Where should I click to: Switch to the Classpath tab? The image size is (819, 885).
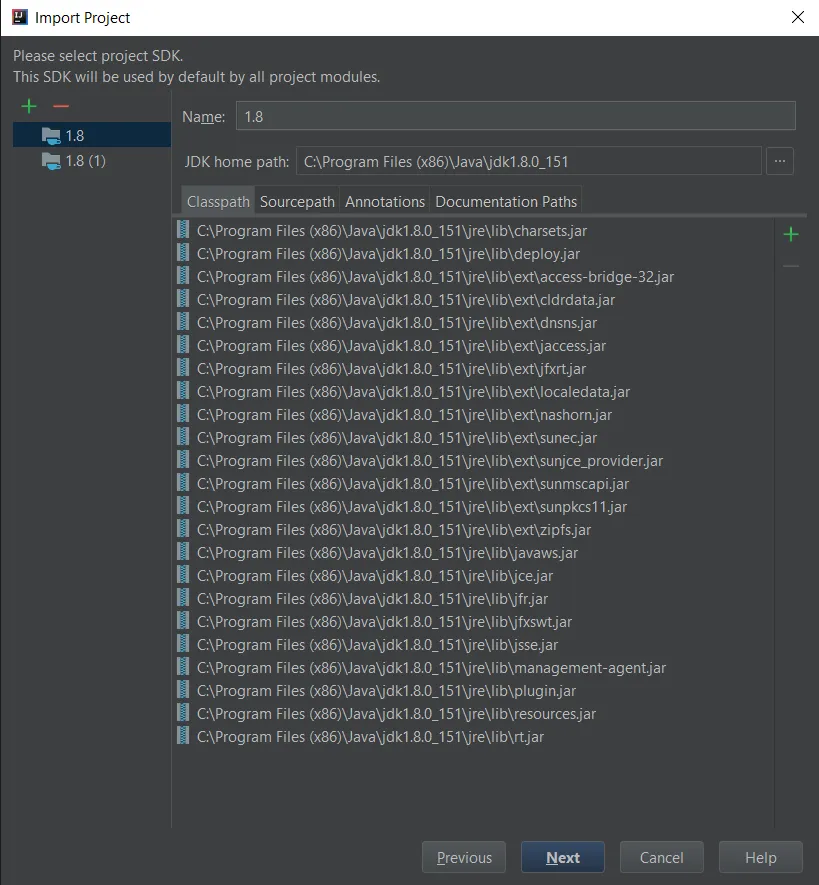pyautogui.click(x=218, y=201)
